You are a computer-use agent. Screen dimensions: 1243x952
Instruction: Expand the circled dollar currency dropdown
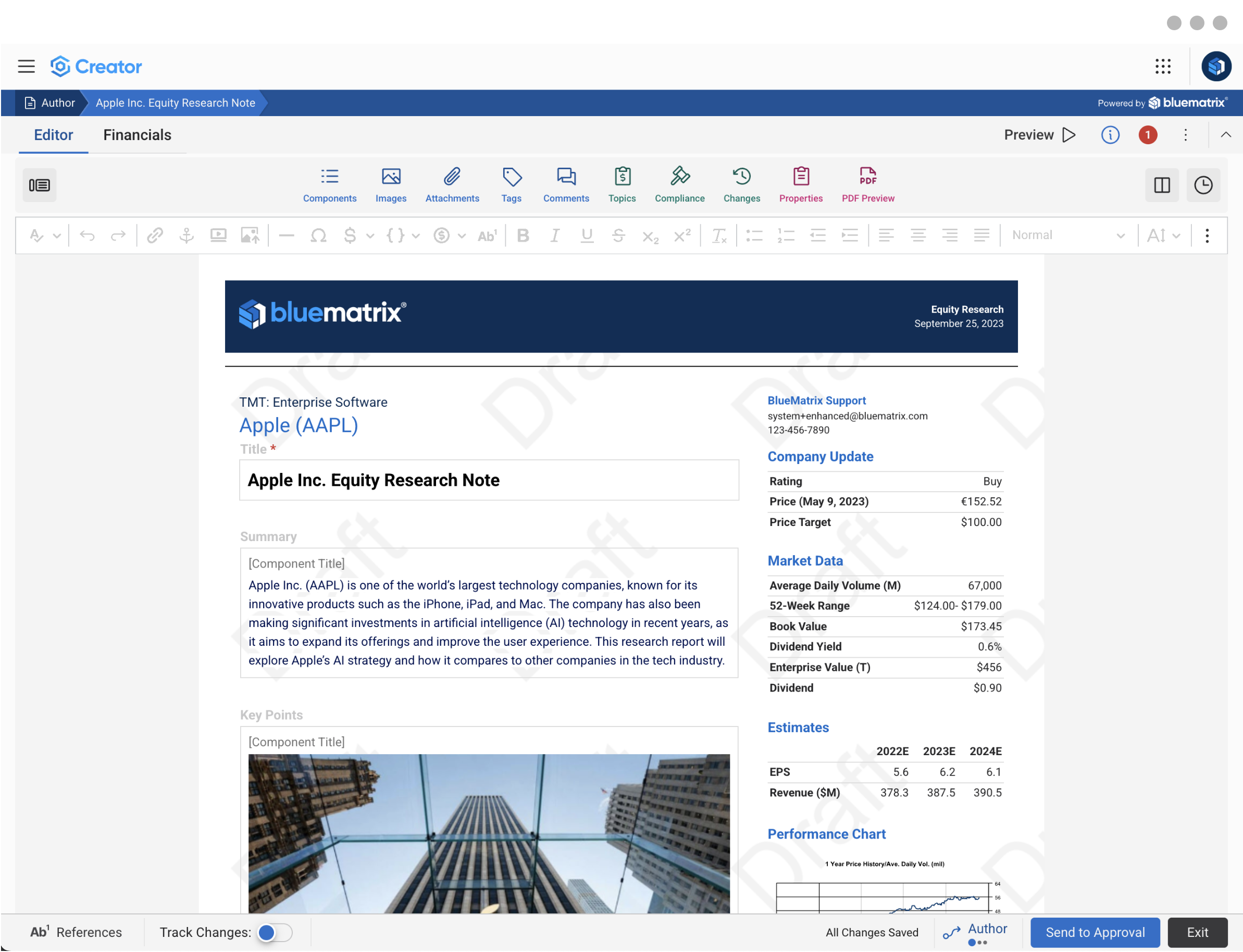462,236
